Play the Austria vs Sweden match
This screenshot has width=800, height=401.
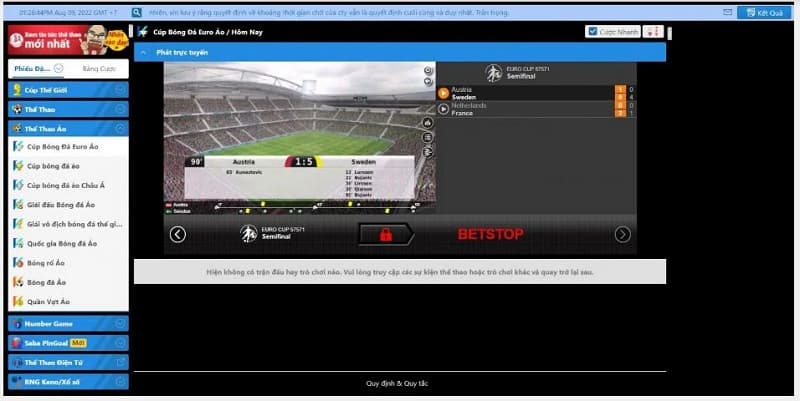[x=443, y=93]
